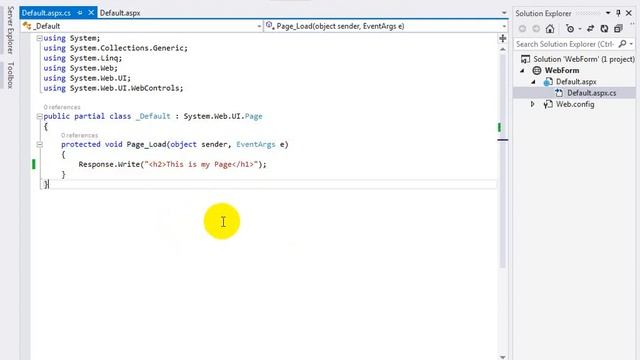Open the Server Explorer side tab

(11, 30)
